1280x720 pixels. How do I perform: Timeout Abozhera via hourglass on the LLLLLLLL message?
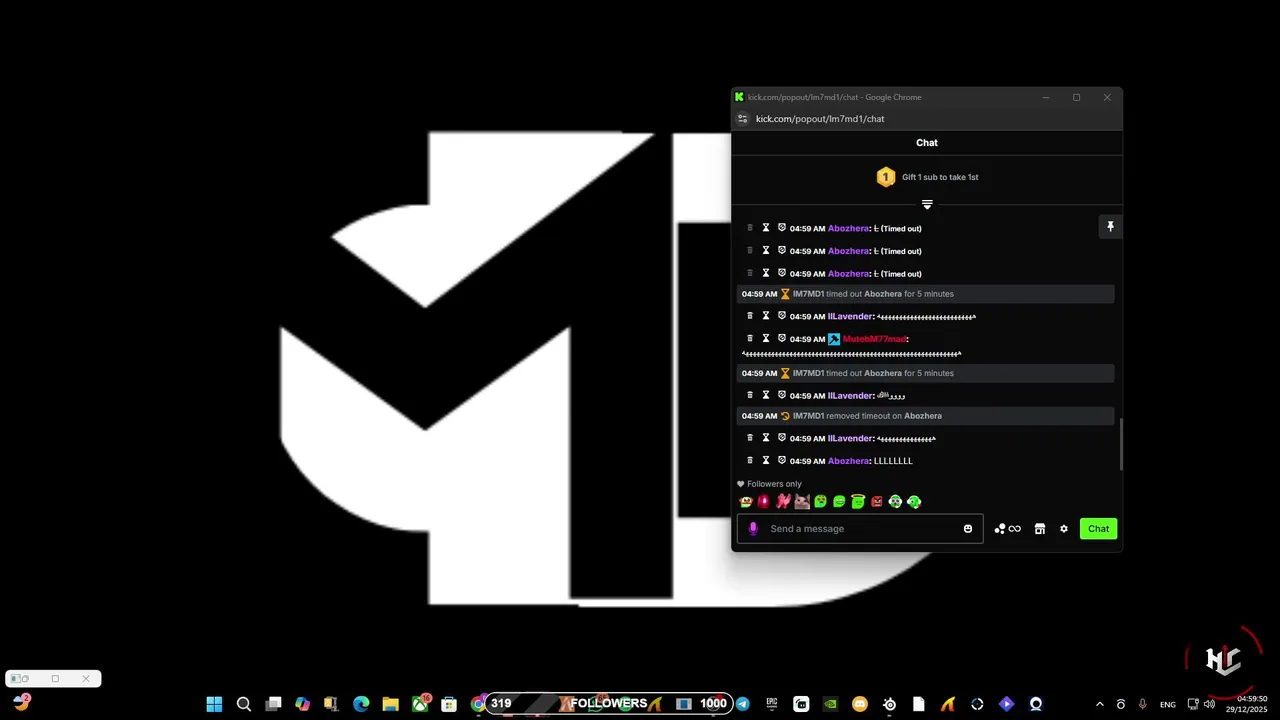pos(766,461)
